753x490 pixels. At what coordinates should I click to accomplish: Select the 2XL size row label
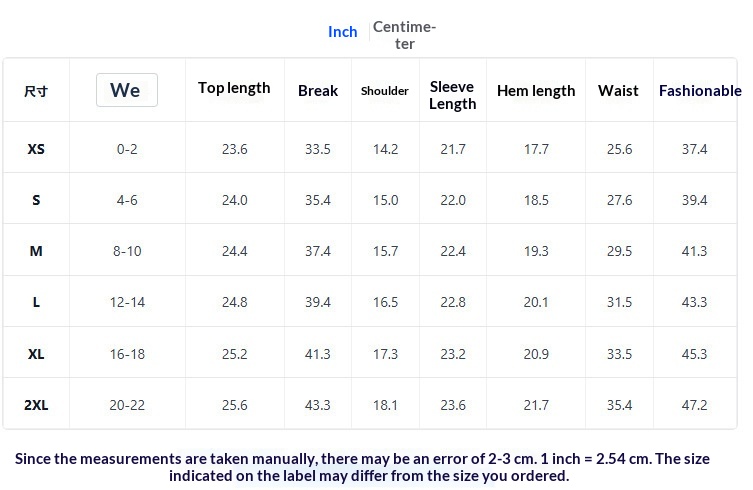coord(36,405)
